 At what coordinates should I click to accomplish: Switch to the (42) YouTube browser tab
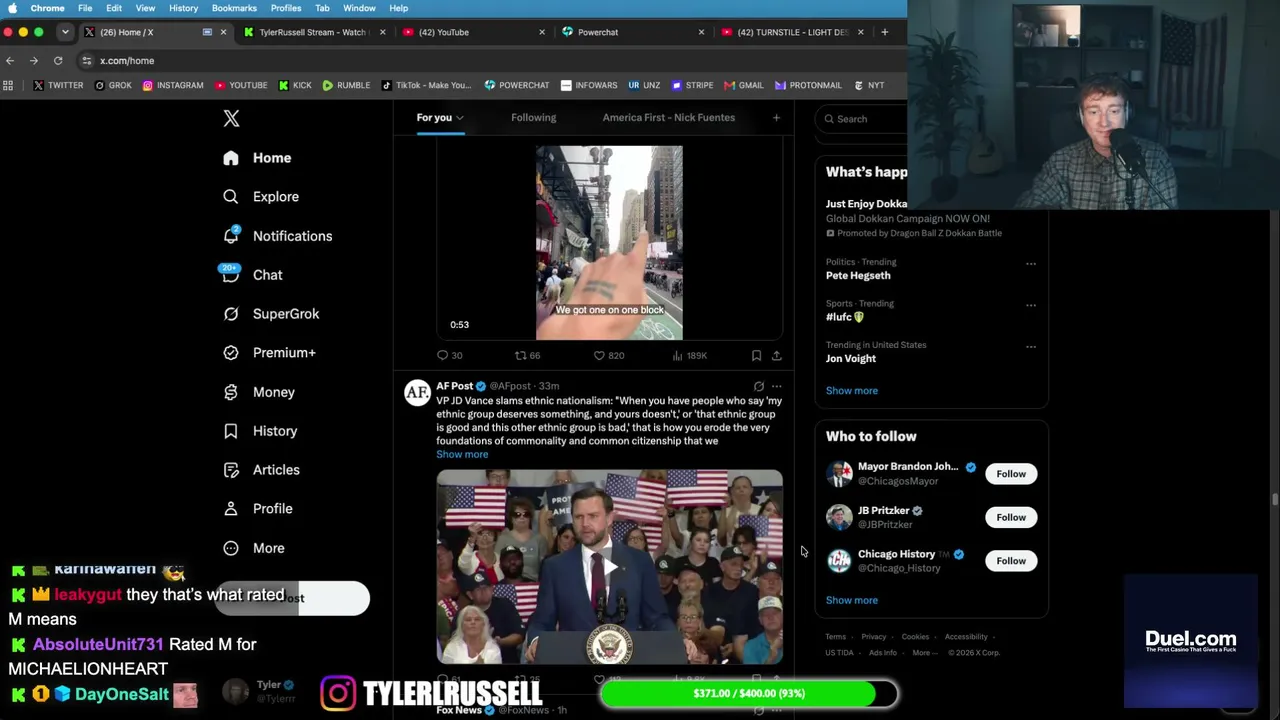473,32
